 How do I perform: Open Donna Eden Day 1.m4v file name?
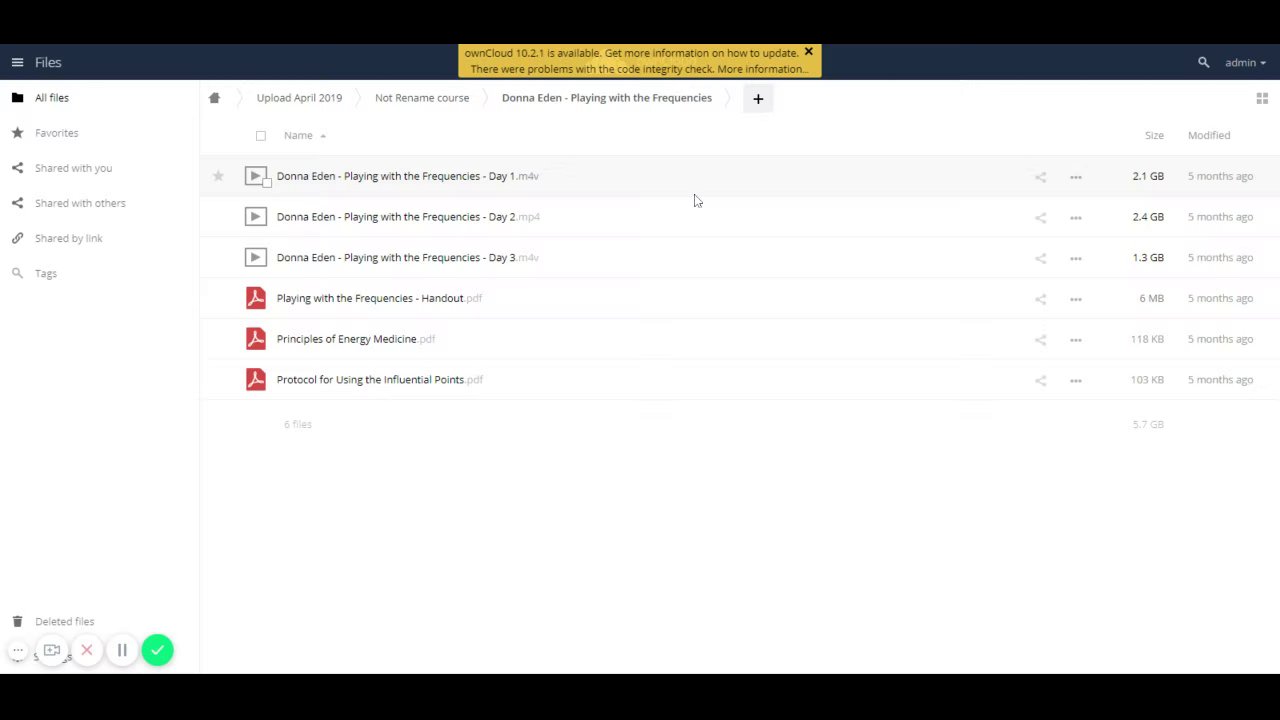tap(407, 176)
